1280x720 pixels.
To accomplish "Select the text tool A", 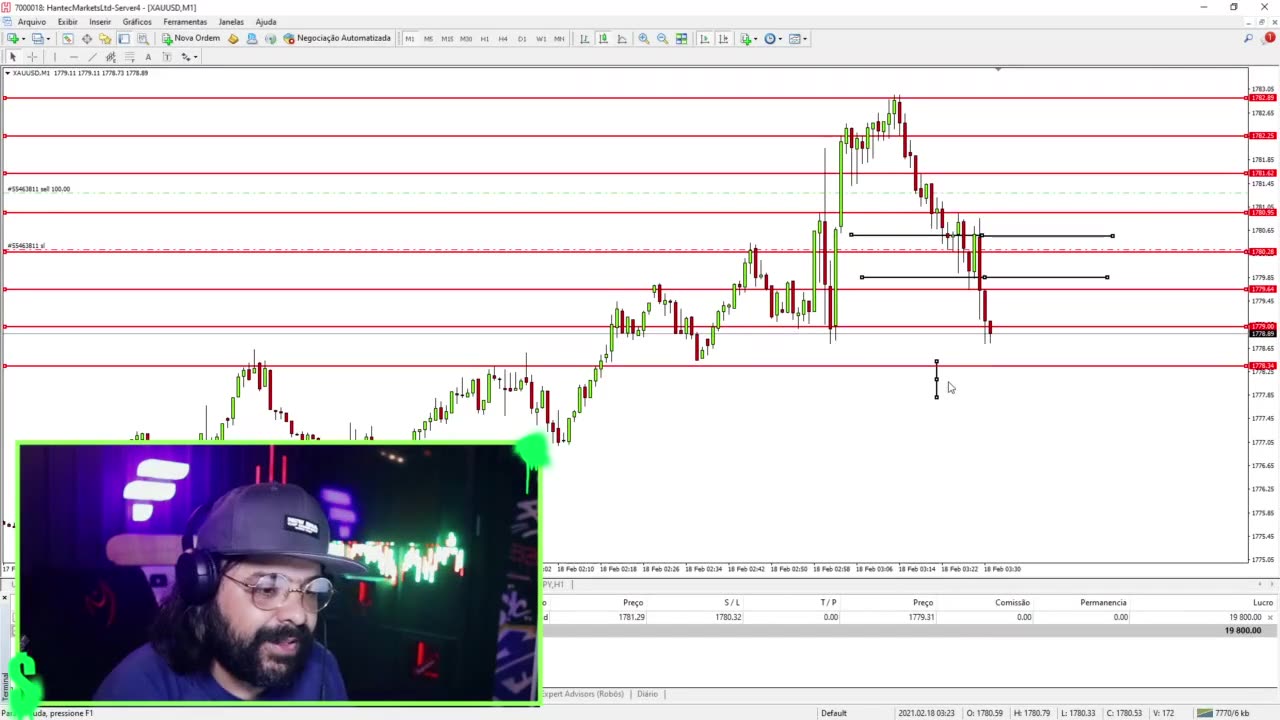I will click(x=148, y=57).
